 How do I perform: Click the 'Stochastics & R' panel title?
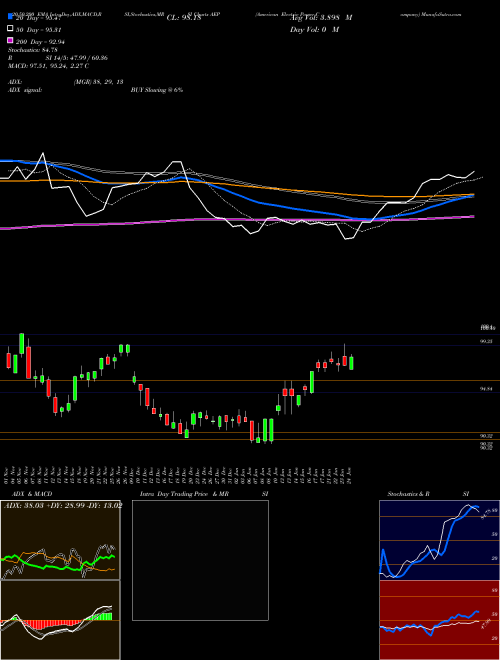click(x=408, y=494)
